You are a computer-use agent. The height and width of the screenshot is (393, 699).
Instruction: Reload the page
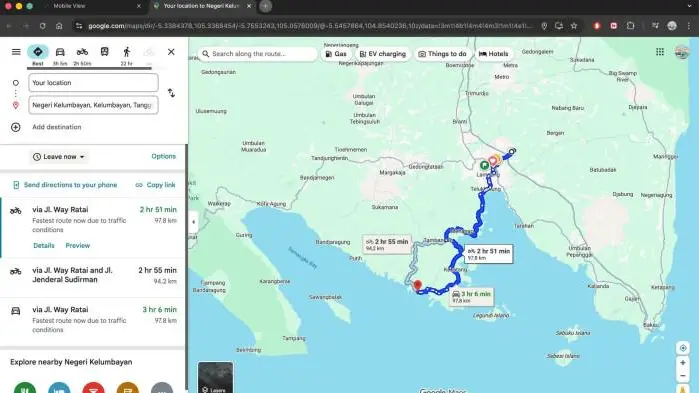point(42,26)
